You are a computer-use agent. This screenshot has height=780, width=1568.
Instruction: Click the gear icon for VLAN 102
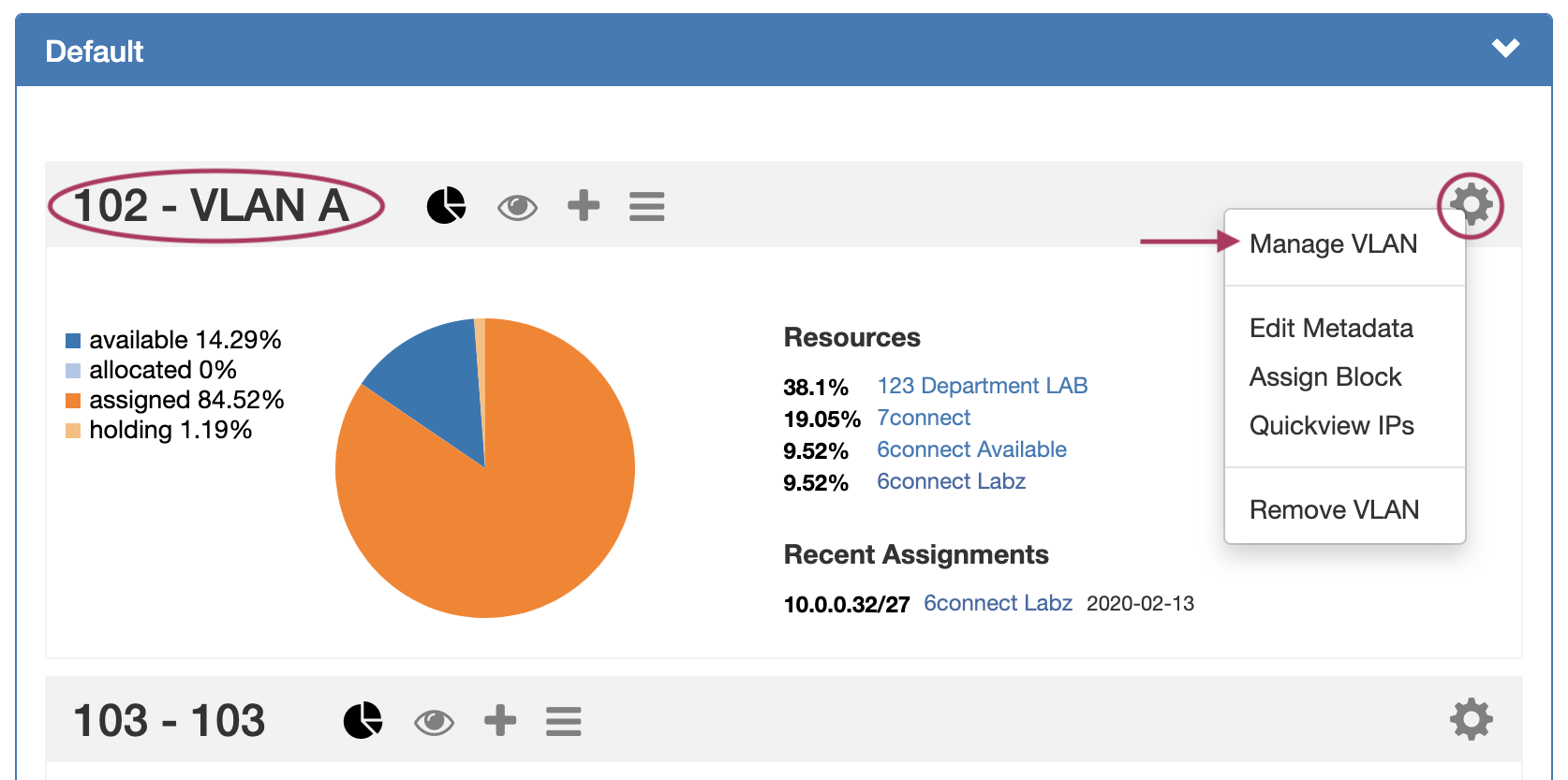point(1471,205)
